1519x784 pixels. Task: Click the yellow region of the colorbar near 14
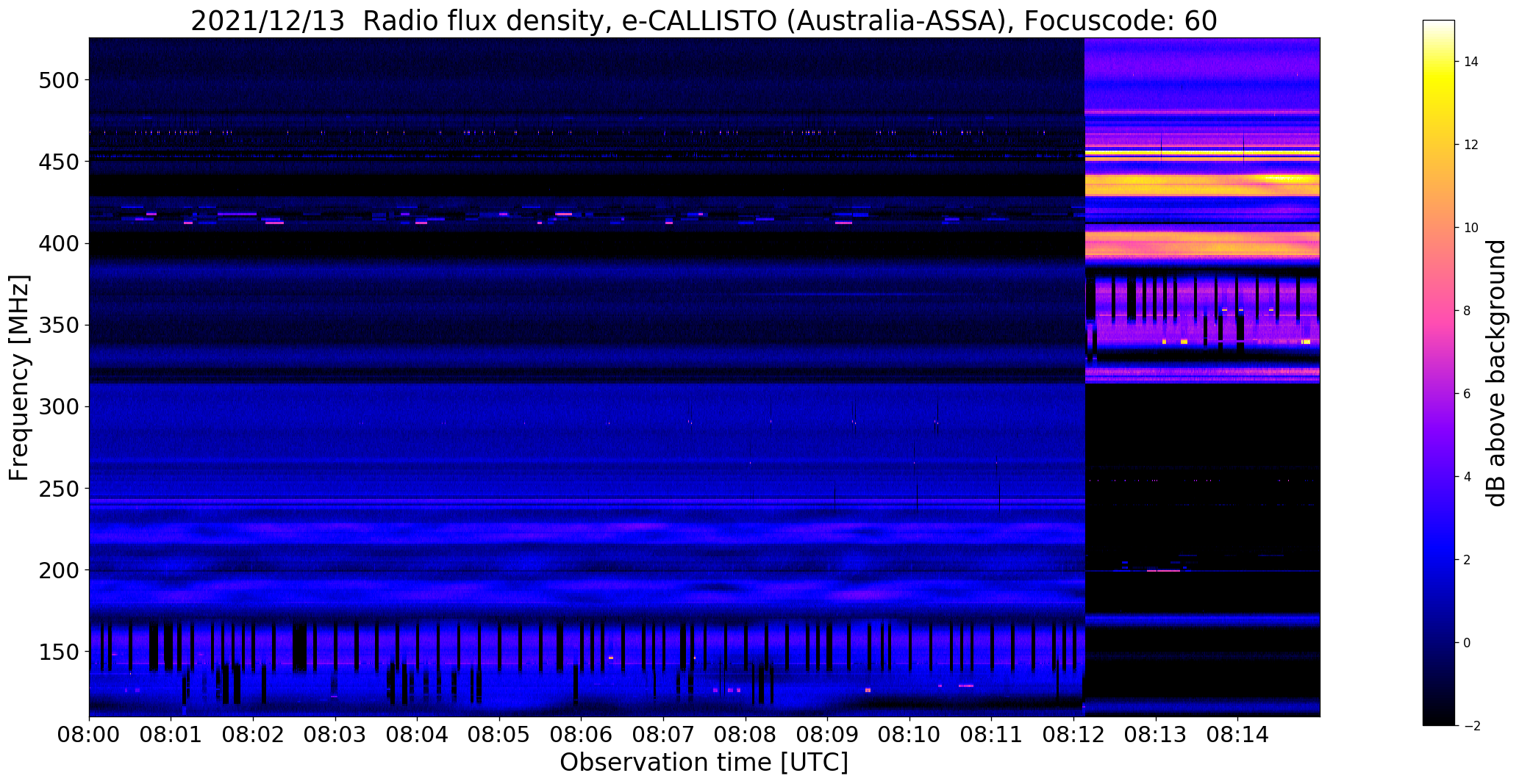click(1439, 73)
